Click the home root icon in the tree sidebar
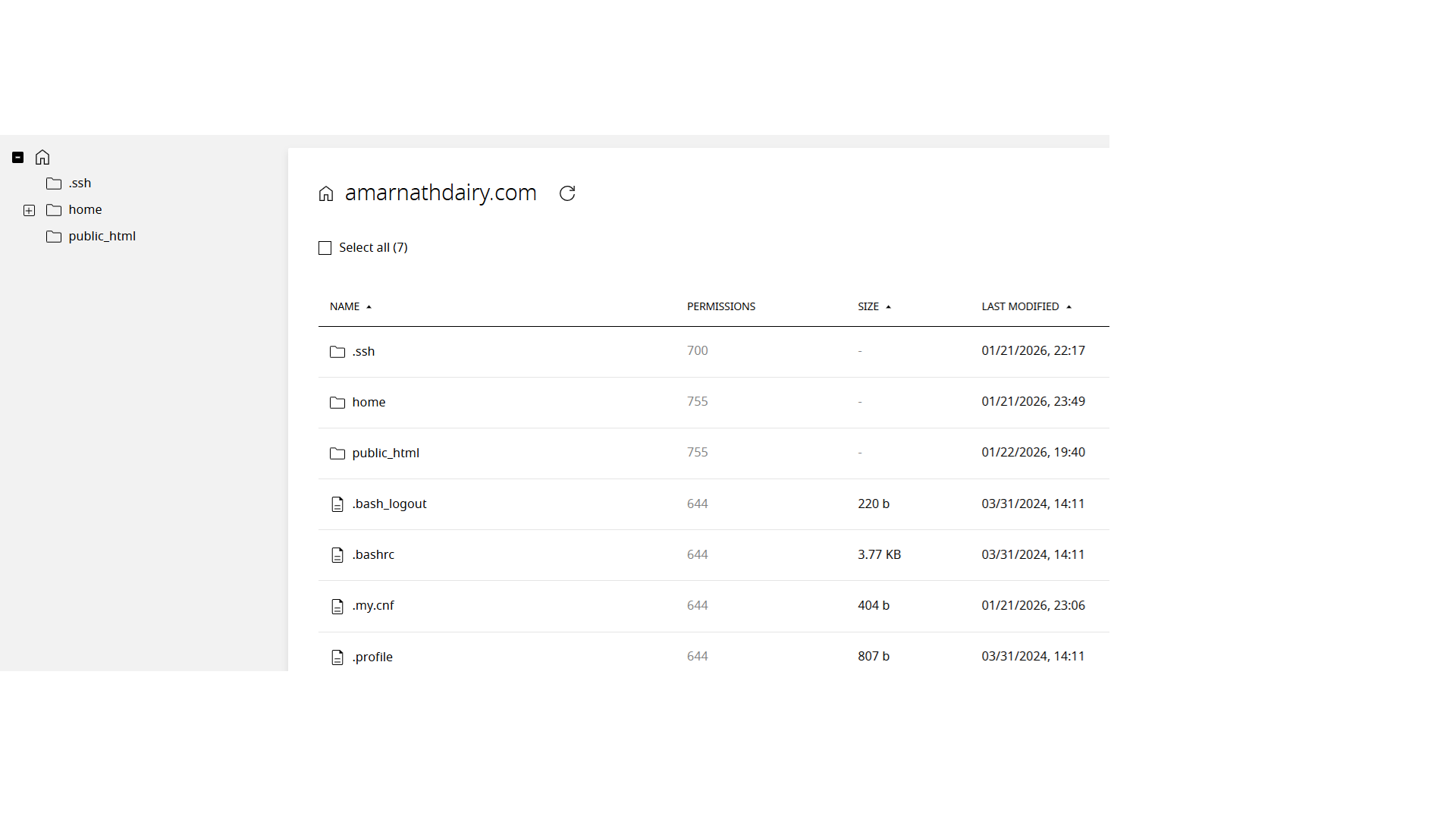Viewport: 1456px width, 819px height. (42, 157)
